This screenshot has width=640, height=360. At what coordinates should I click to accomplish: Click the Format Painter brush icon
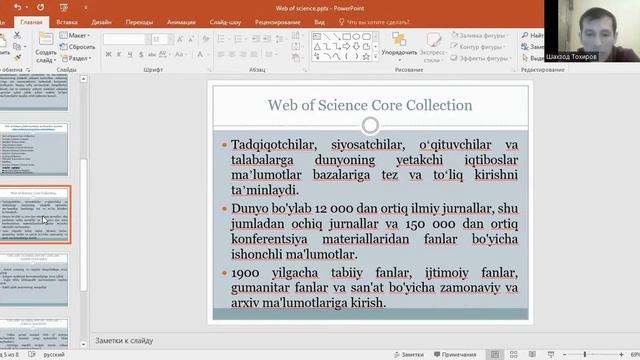(17, 58)
